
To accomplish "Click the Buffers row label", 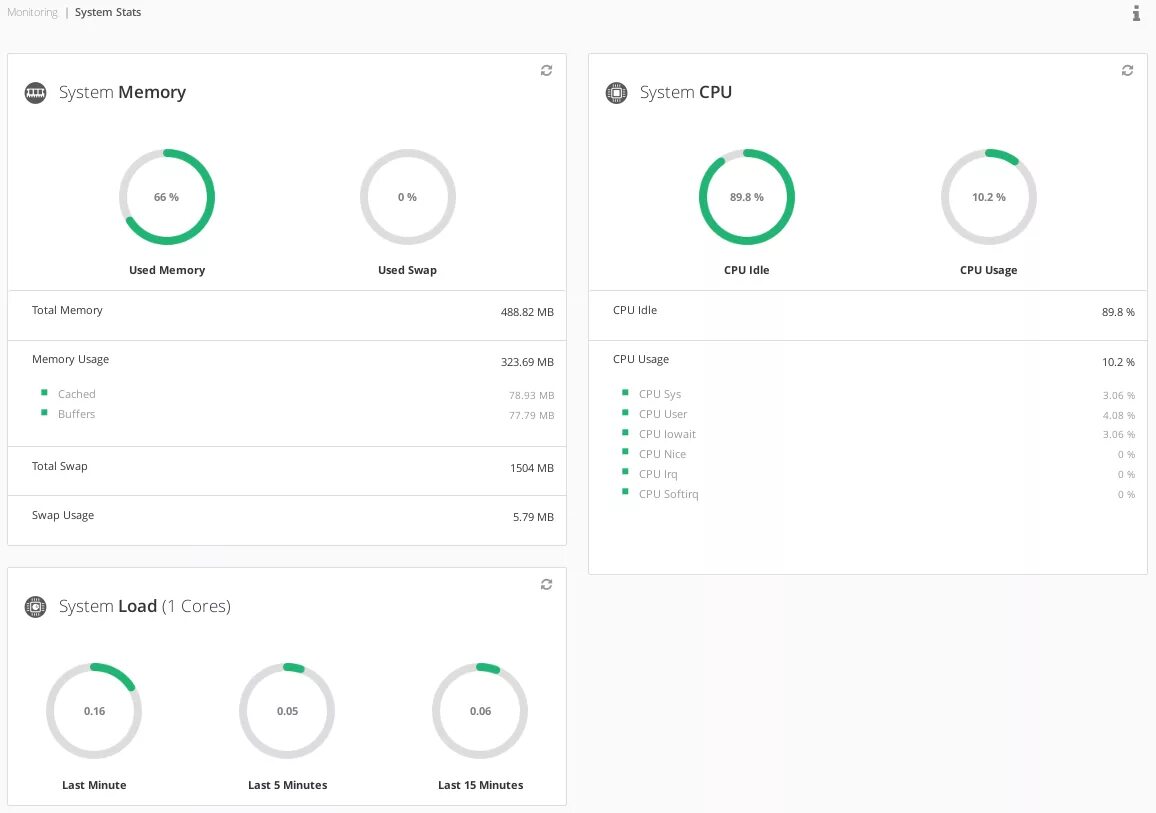I will [x=77, y=414].
